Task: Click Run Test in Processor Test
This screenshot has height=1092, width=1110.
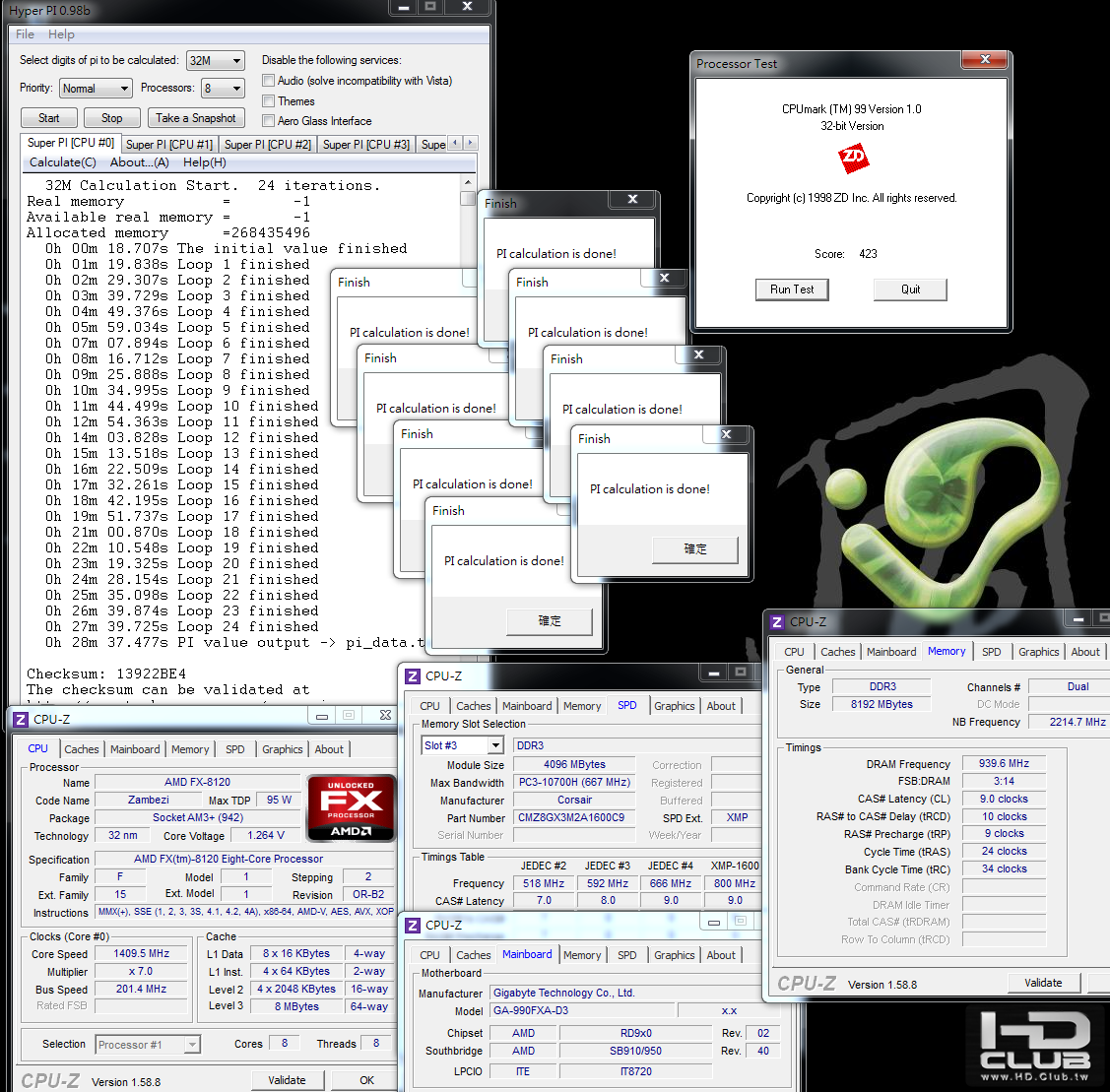Action: (792, 289)
